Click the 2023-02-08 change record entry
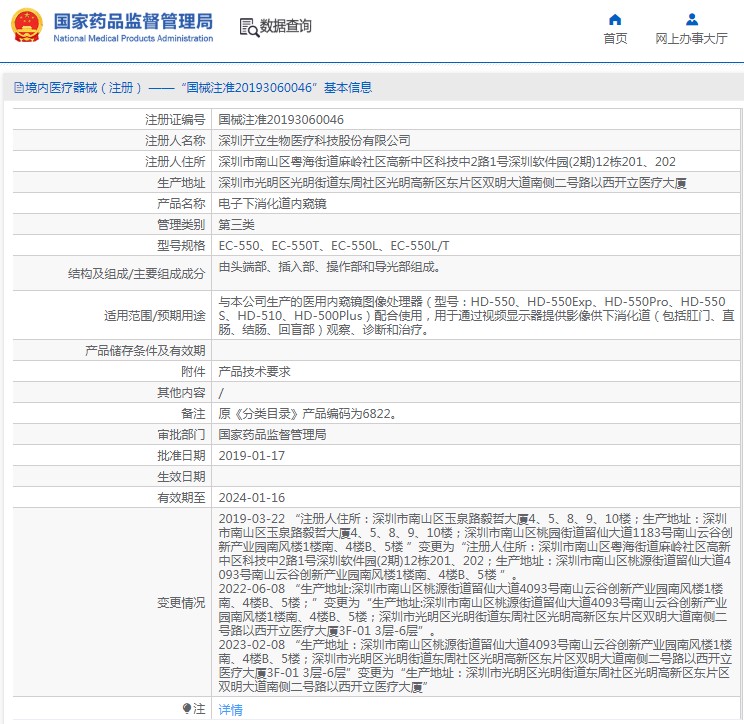Image resolution: width=744 pixels, height=724 pixels. [475, 666]
